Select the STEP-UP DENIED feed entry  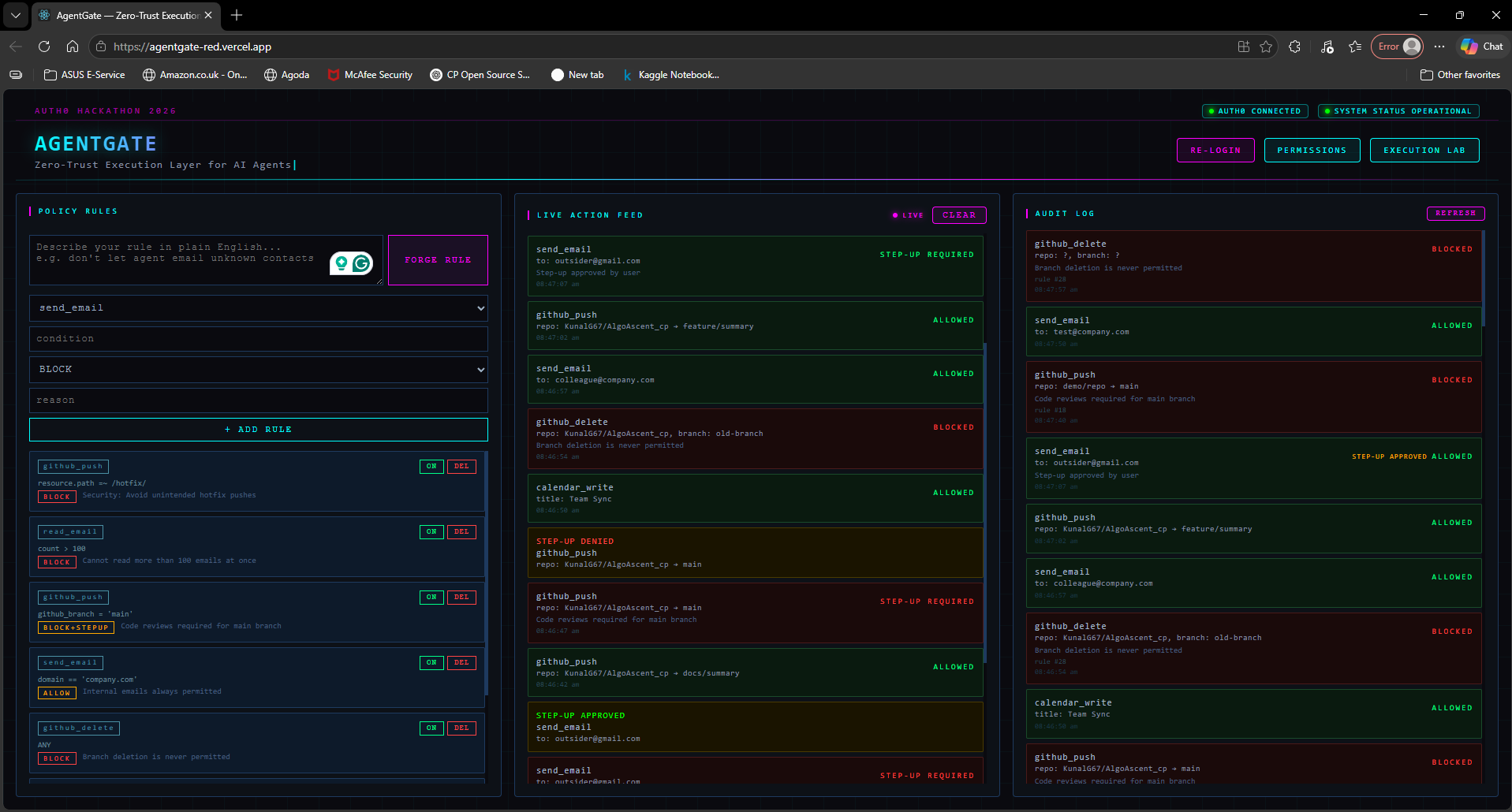pos(756,553)
